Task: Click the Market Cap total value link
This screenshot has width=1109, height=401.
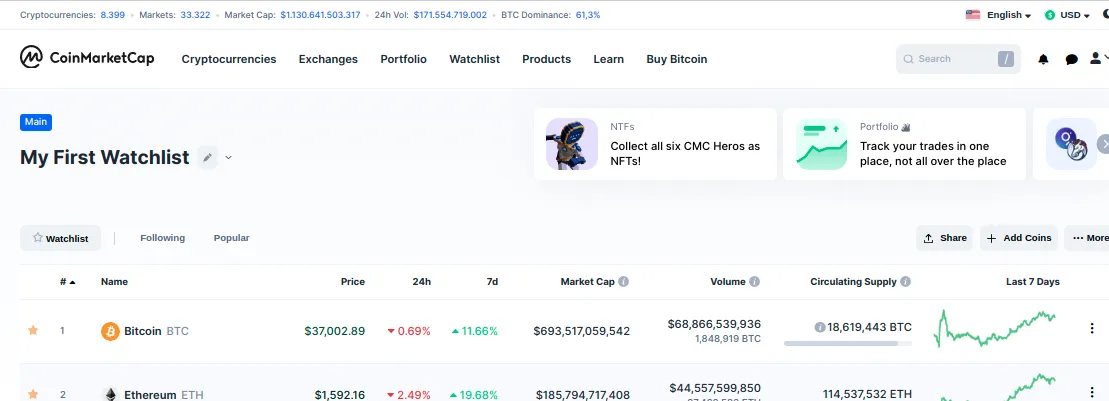Action: coord(320,14)
